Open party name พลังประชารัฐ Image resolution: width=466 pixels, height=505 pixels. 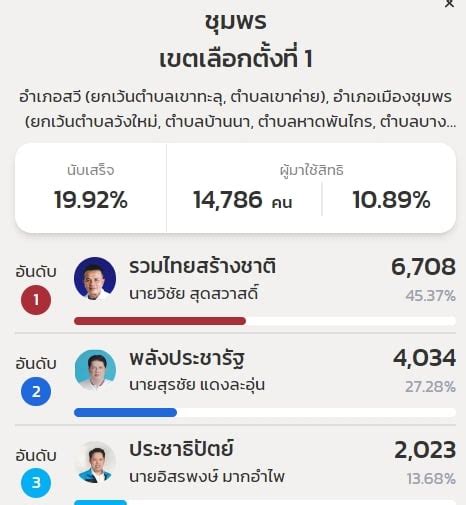187,359
